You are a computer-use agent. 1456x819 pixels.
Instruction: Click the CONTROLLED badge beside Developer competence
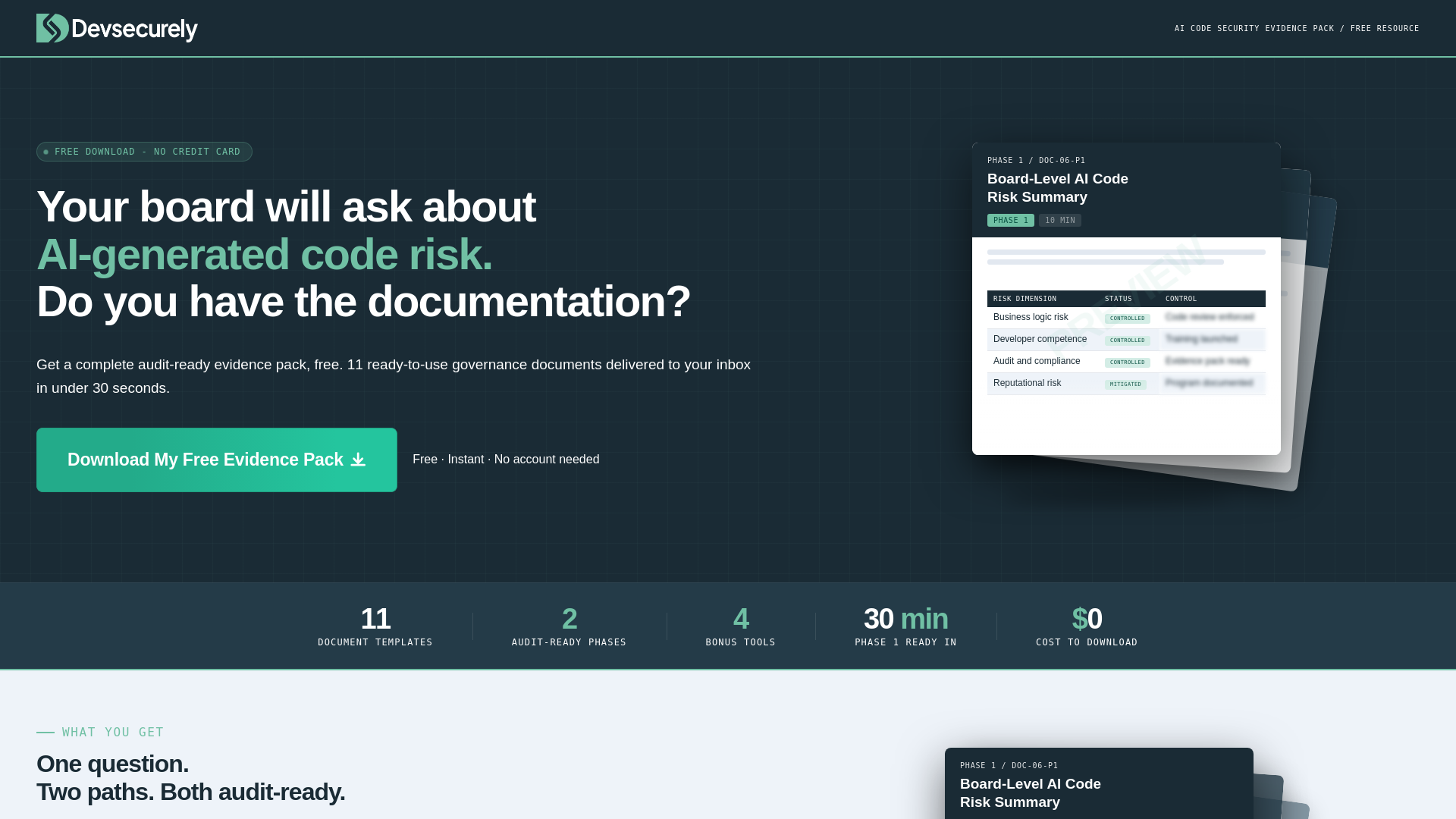pos(1127,340)
